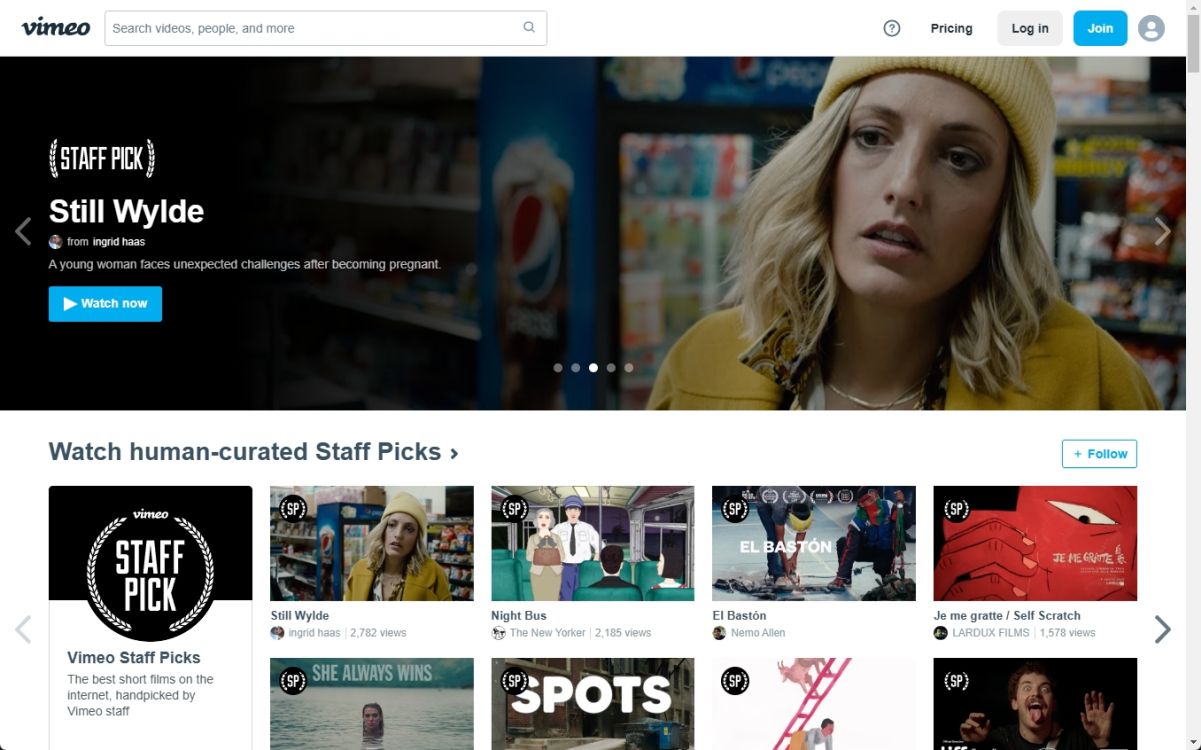Click the search magnifier icon
This screenshot has width=1201, height=750.
coord(529,28)
